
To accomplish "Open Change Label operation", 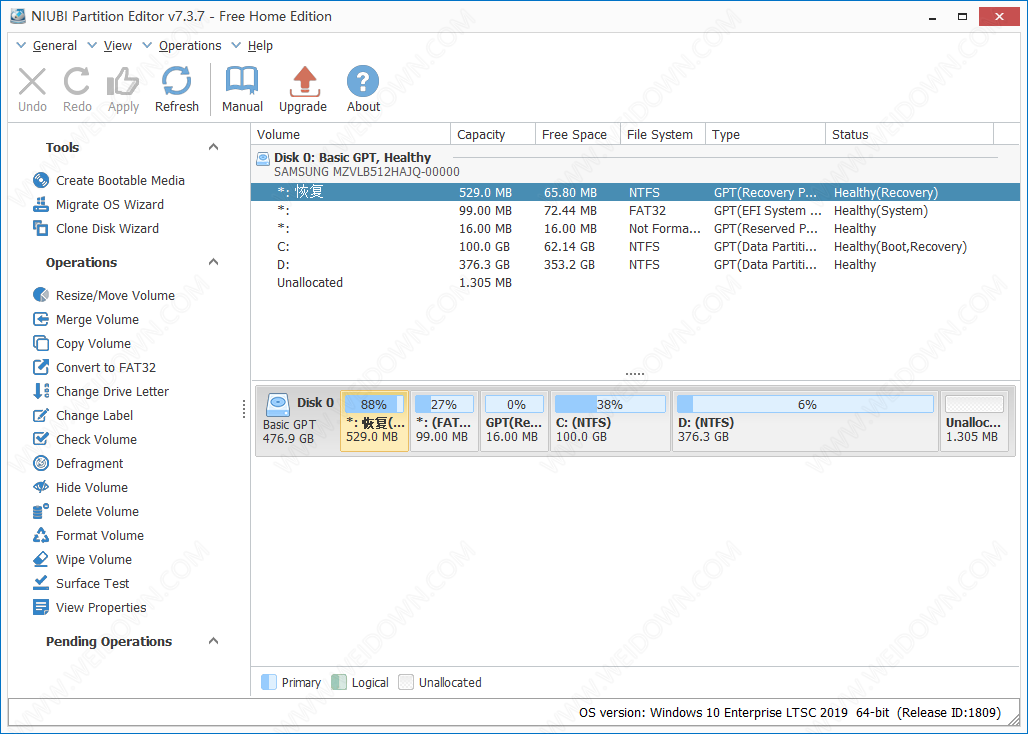I will click(x=83, y=415).
